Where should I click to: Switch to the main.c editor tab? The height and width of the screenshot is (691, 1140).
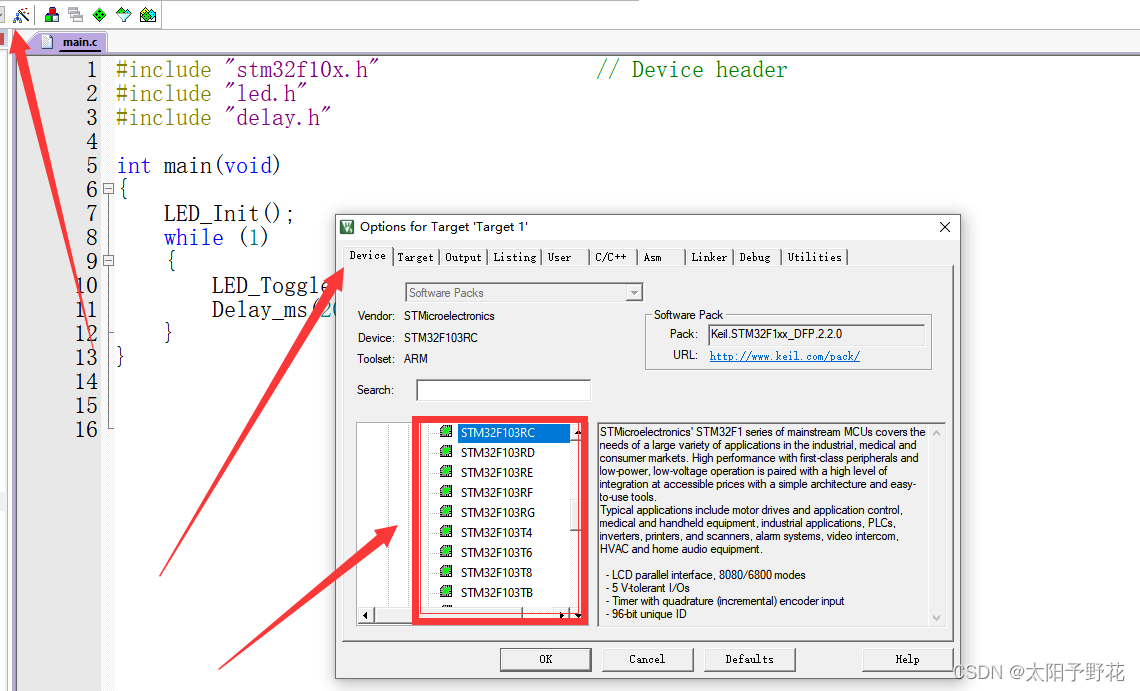point(71,42)
